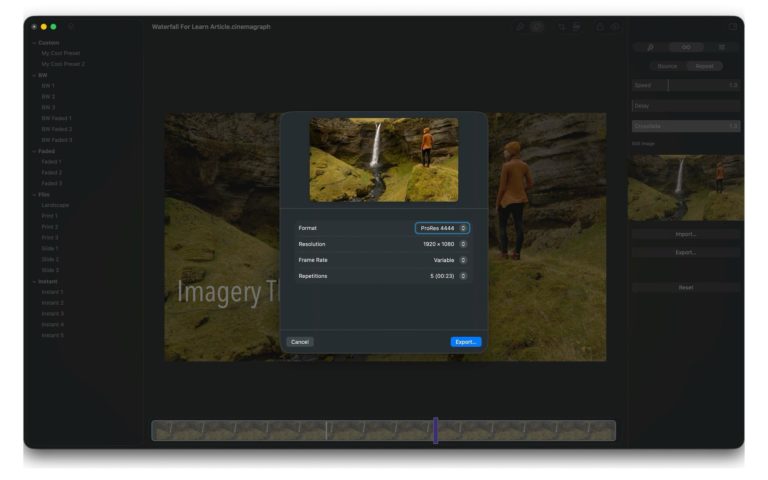Apply the BW Faded 1 preset
The image size is (768, 480).
[x=56, y=119]
